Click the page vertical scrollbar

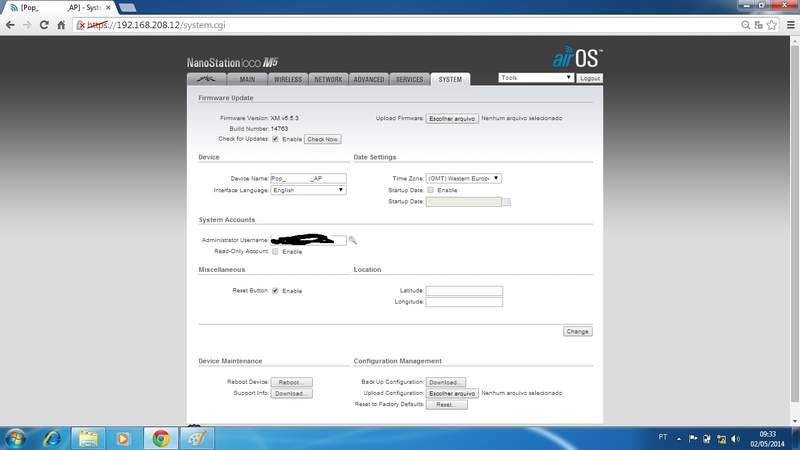coord(794,222)
